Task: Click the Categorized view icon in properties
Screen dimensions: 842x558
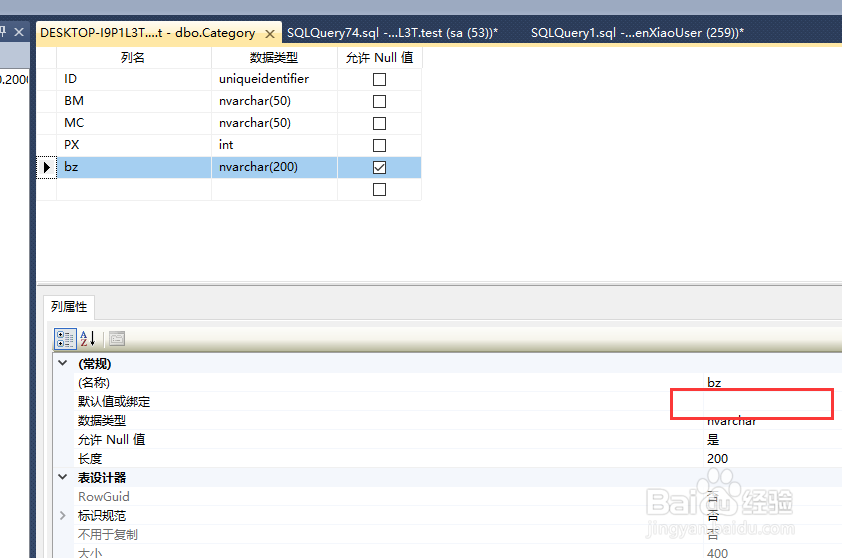Action: point(66,339)
